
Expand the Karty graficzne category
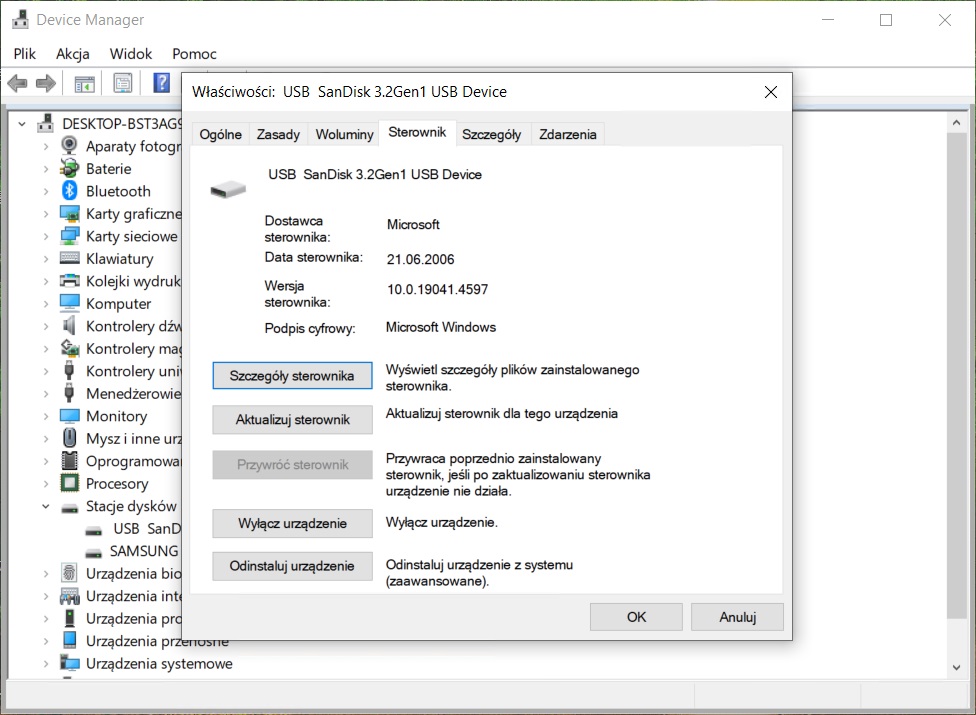[45, 213]
